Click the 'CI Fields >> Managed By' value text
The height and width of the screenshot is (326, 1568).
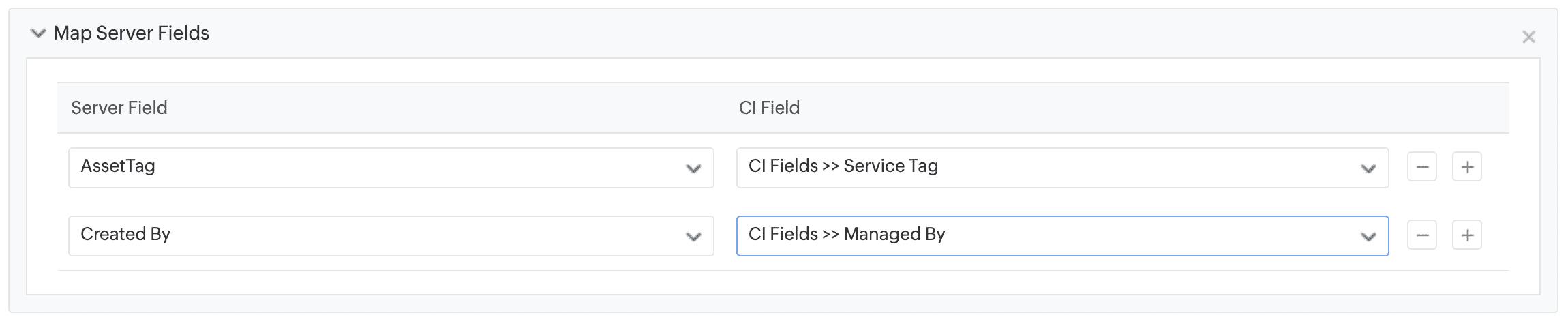tap(846, 234)
